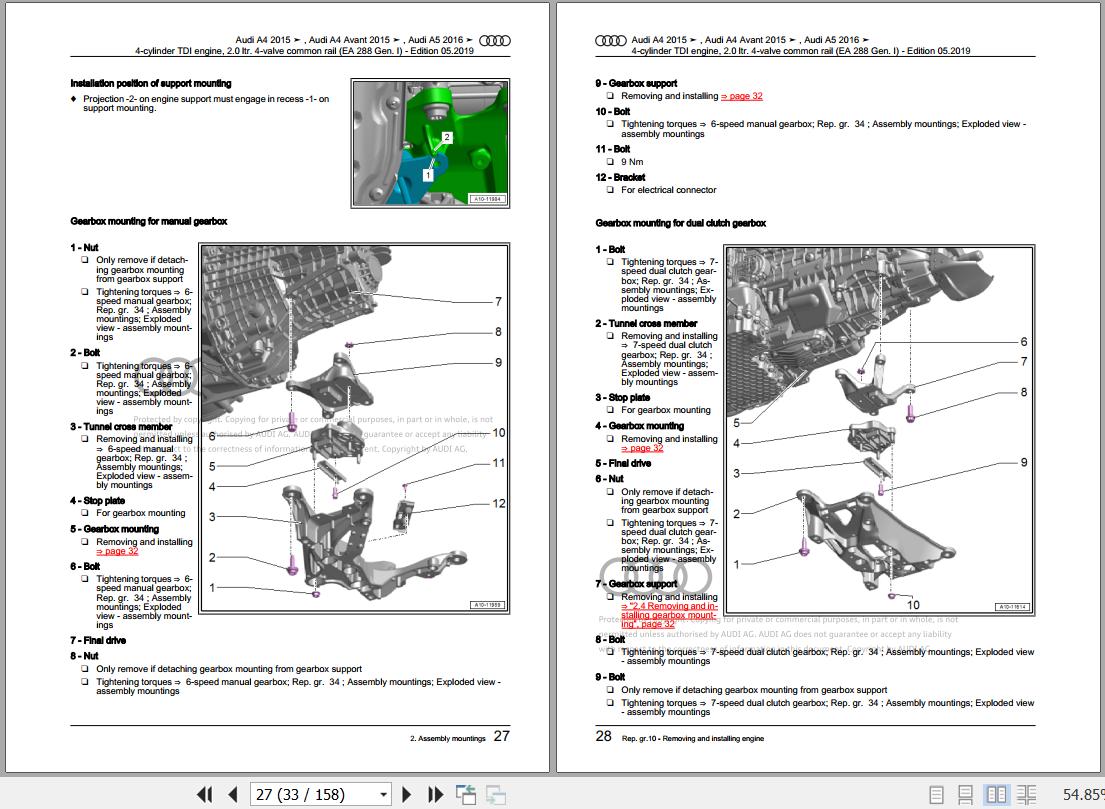Click the '9 - Gearbox support' heading
Image resolution: width=1105 pixels, height=809 pixels.
tap(636, 83)
